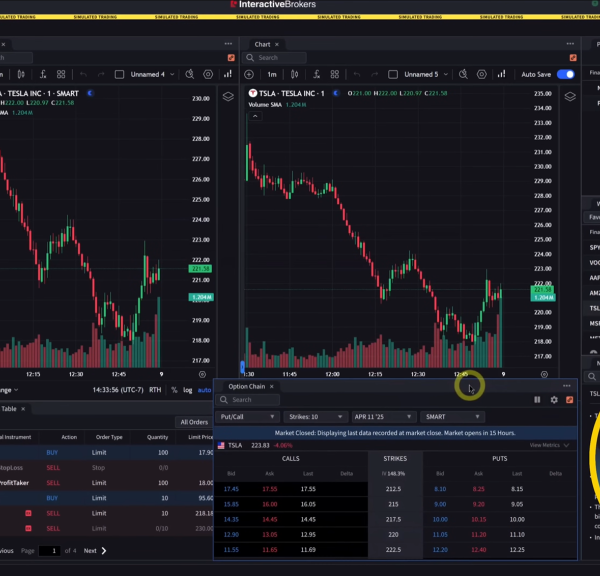
Task: Toggle the Auto Save switch
Action: point(566,74)
